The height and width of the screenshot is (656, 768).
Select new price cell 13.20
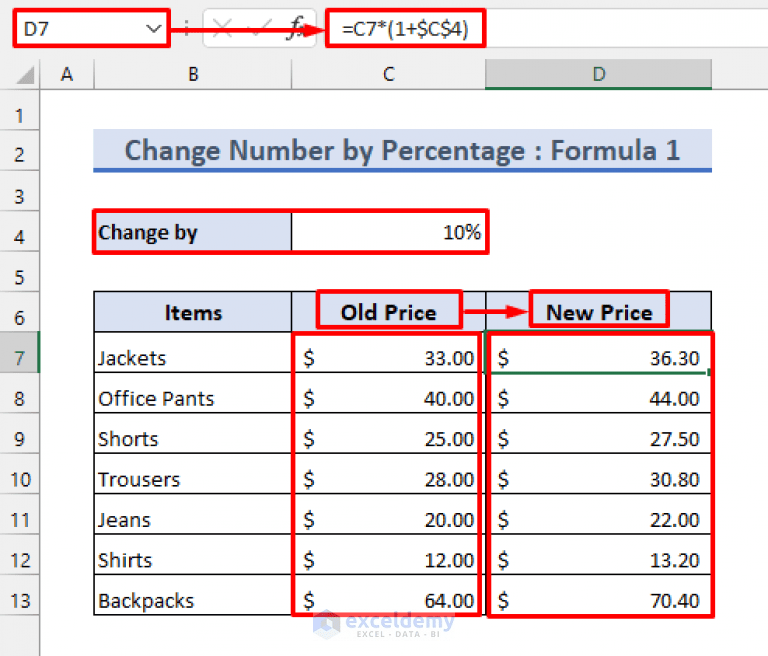coord(599,555)
